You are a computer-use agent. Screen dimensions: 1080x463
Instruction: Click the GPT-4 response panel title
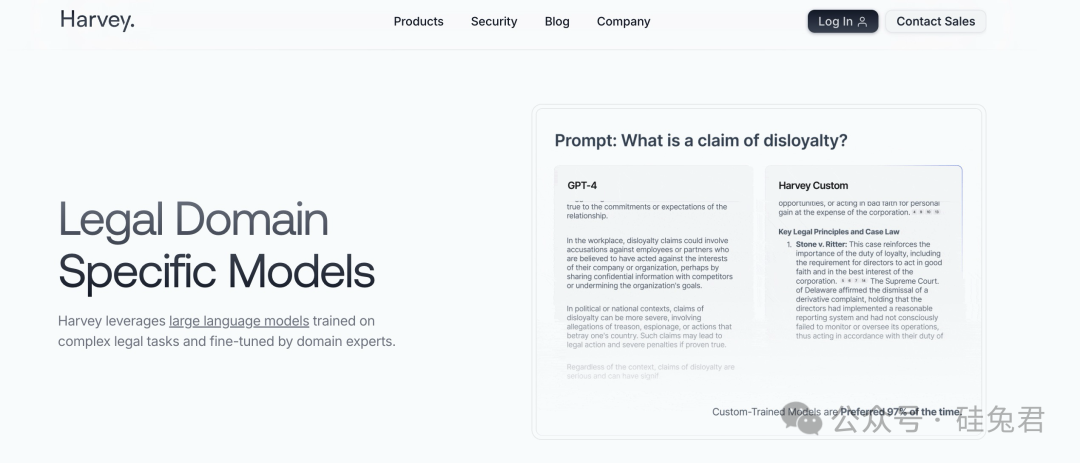point(582,185)
